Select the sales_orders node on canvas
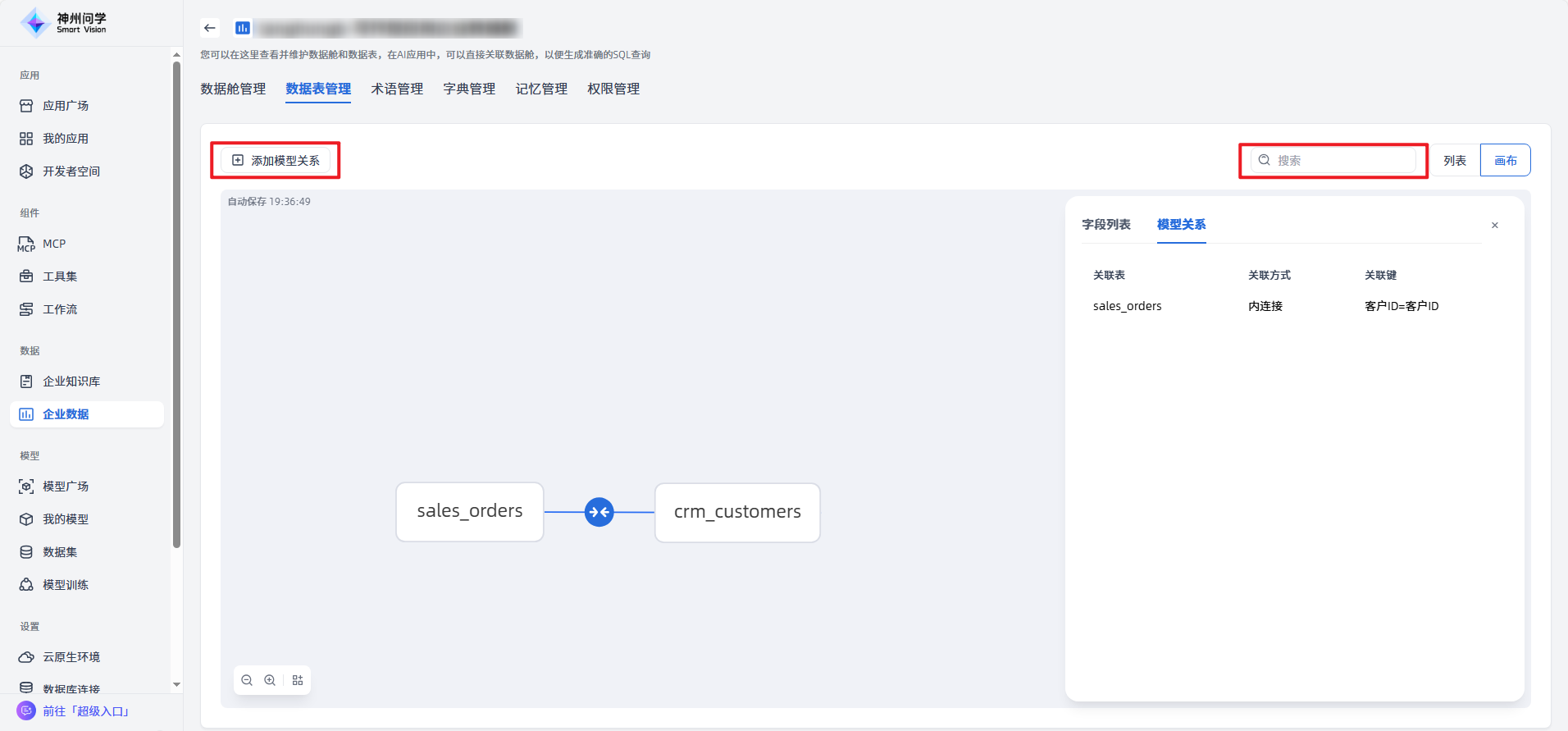Image resolution: width=1568 pixels, height=731 pixels. [469, 512]
